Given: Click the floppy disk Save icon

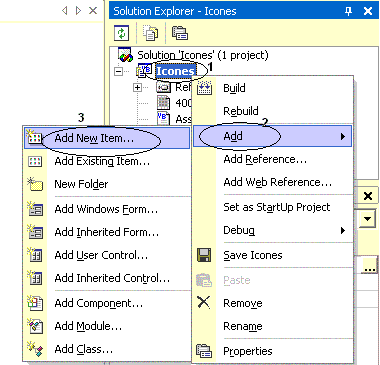Looking at the screenshot, I should click(204, 255).
